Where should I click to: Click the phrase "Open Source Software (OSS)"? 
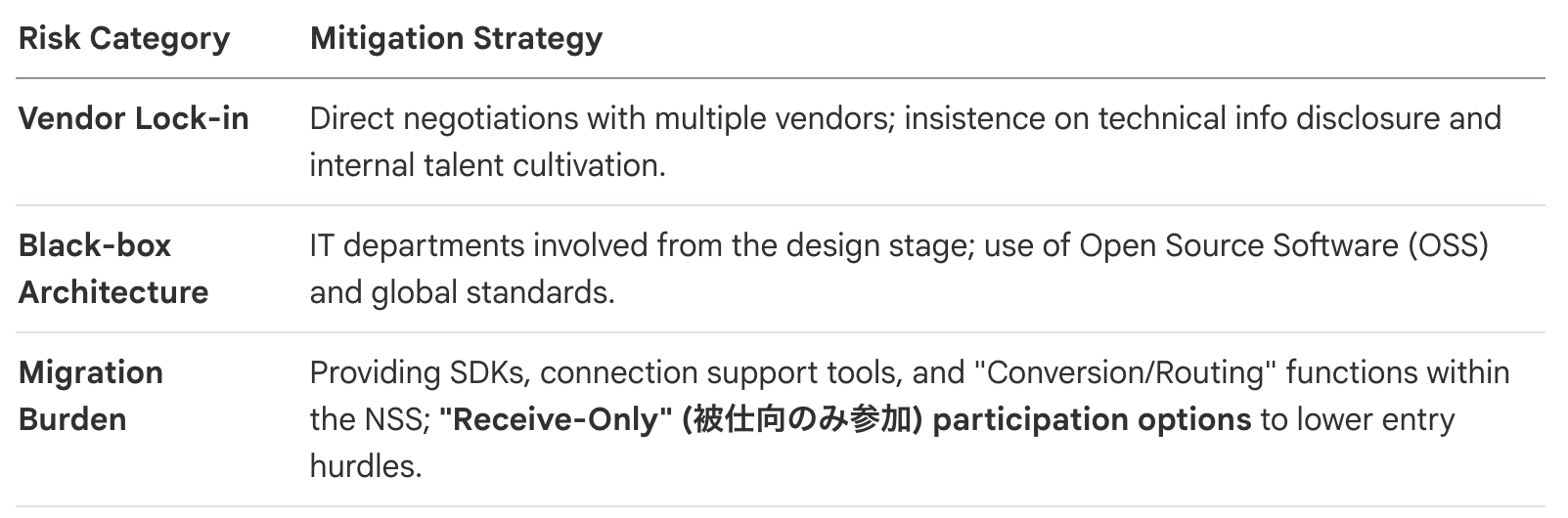(1283, 245)
